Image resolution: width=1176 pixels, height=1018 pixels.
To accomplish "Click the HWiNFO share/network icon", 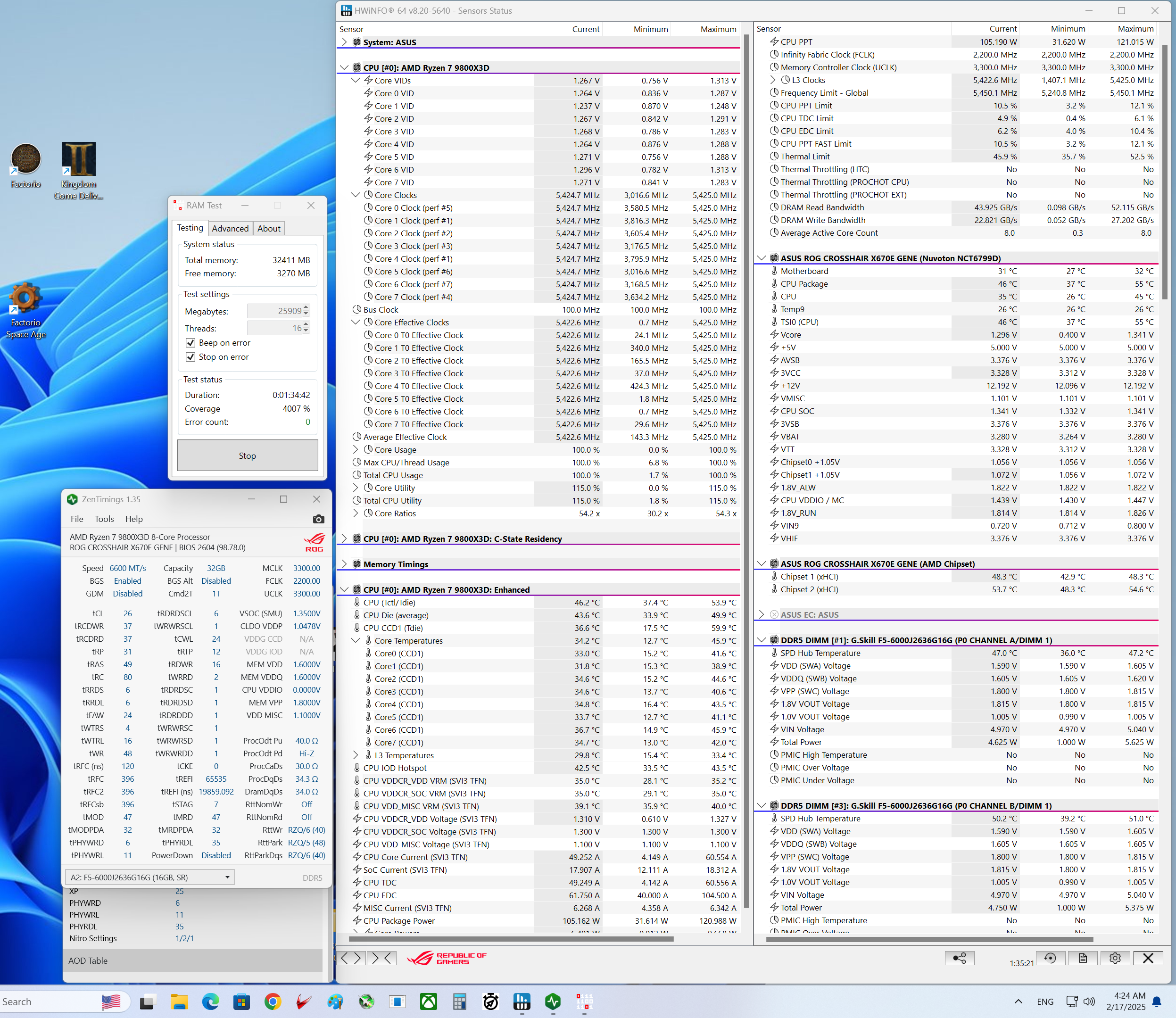I will click(960, 958).
